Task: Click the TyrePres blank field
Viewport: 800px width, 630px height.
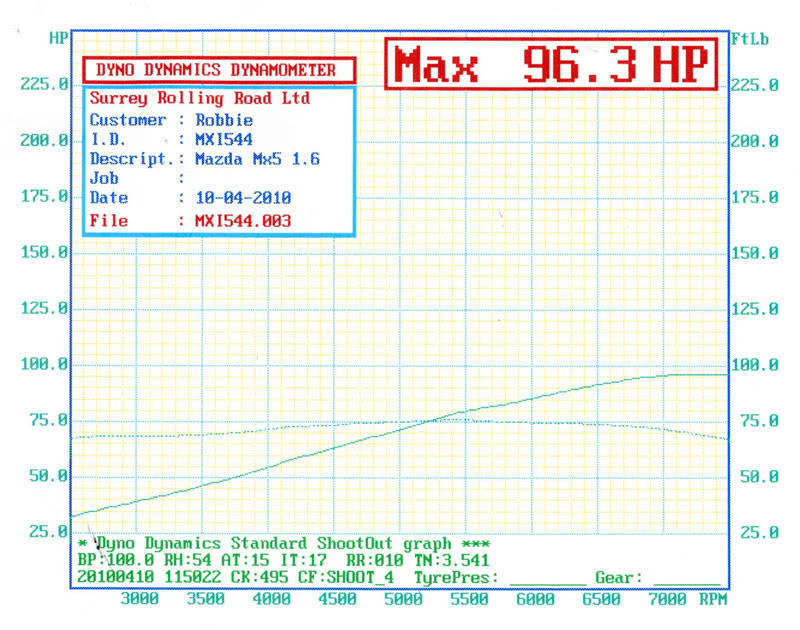Action: [x=548, y=579]
